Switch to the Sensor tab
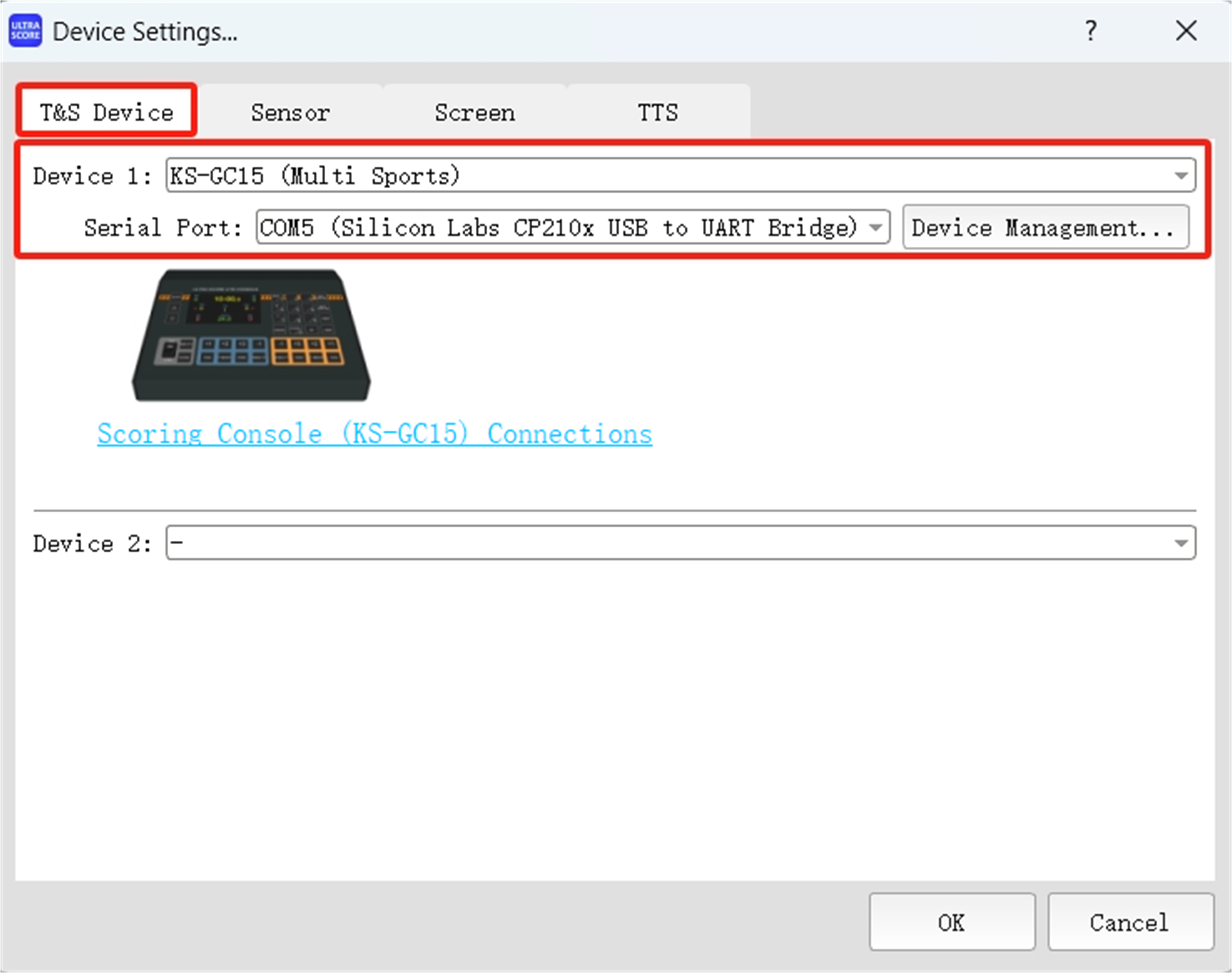 [x=290, y=112]
